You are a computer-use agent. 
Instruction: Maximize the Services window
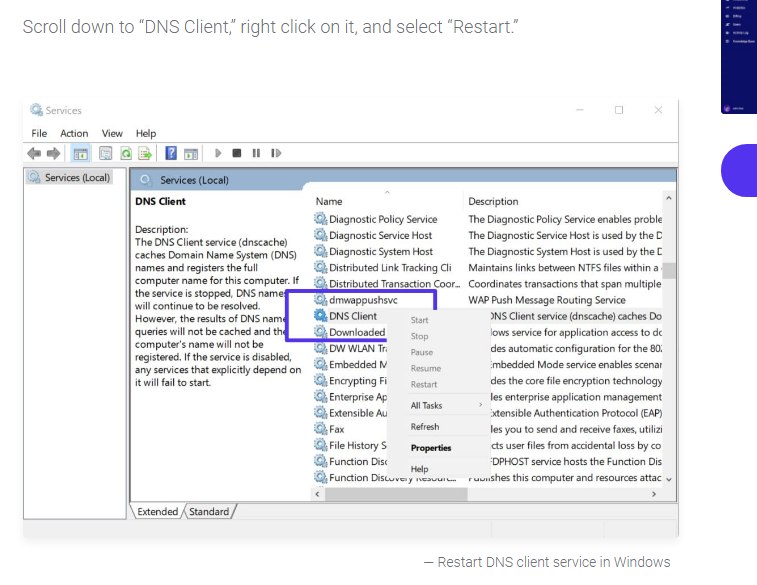pyautogui.click(x=619, y=110)
